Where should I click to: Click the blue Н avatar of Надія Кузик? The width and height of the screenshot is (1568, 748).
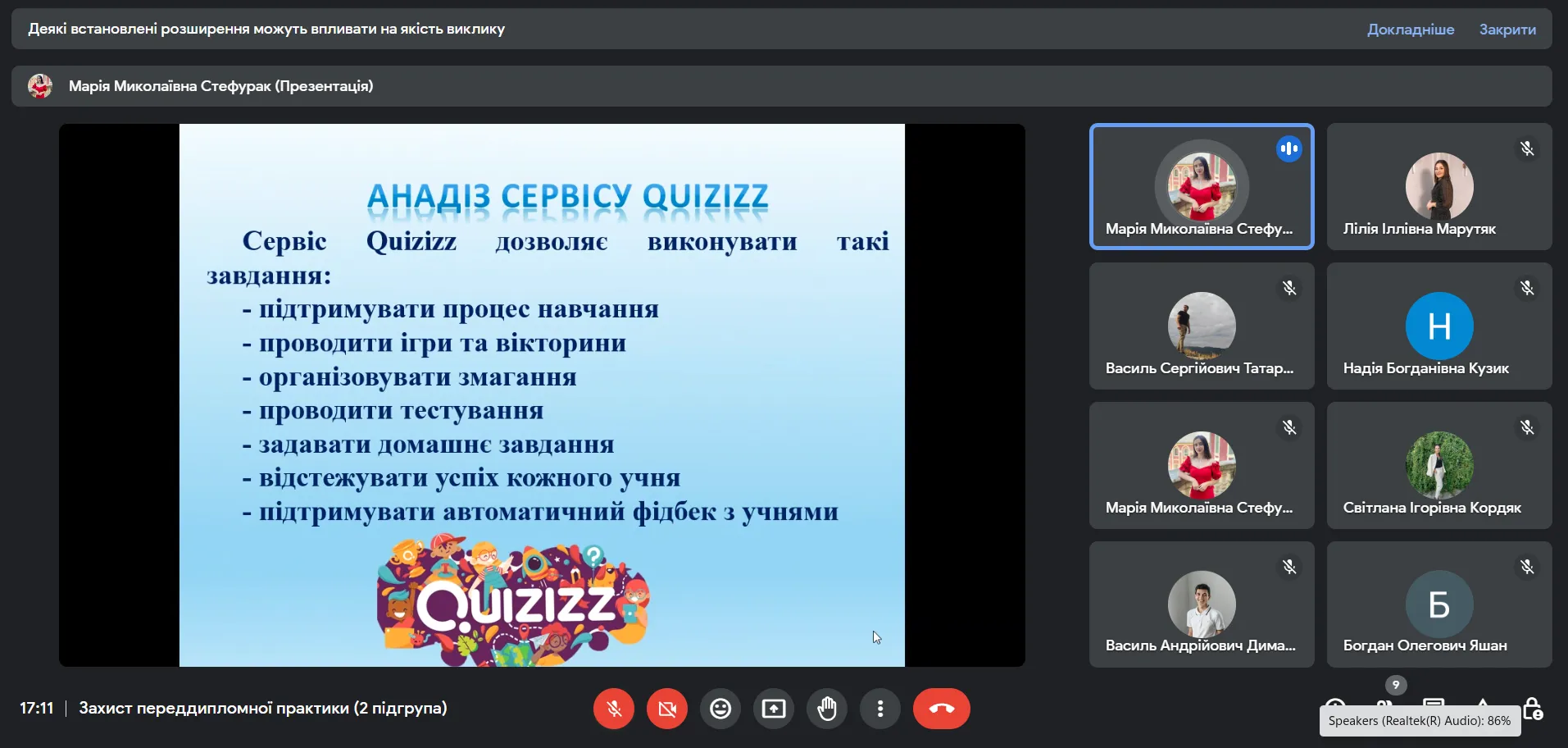(1439, 326)
